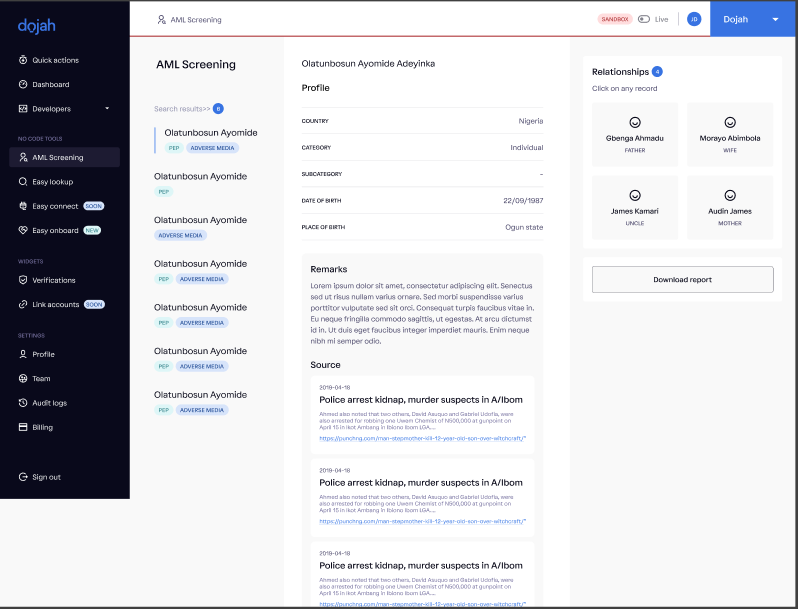Click the JD user avatar
The height and width of the screenshot is (609, 798).
(x=694, y=19)
